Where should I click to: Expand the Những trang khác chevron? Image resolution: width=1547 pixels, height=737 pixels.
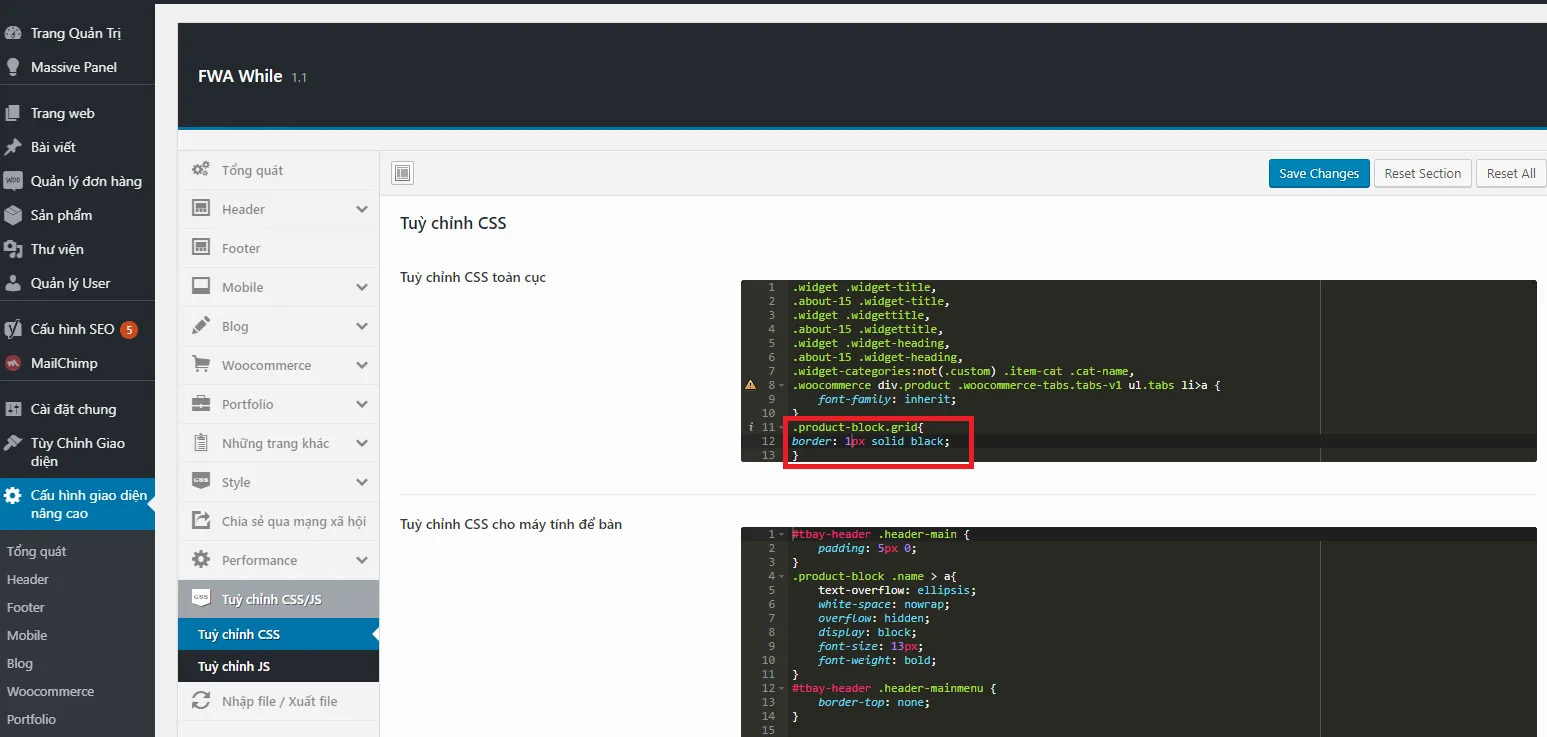pos(361,443)
